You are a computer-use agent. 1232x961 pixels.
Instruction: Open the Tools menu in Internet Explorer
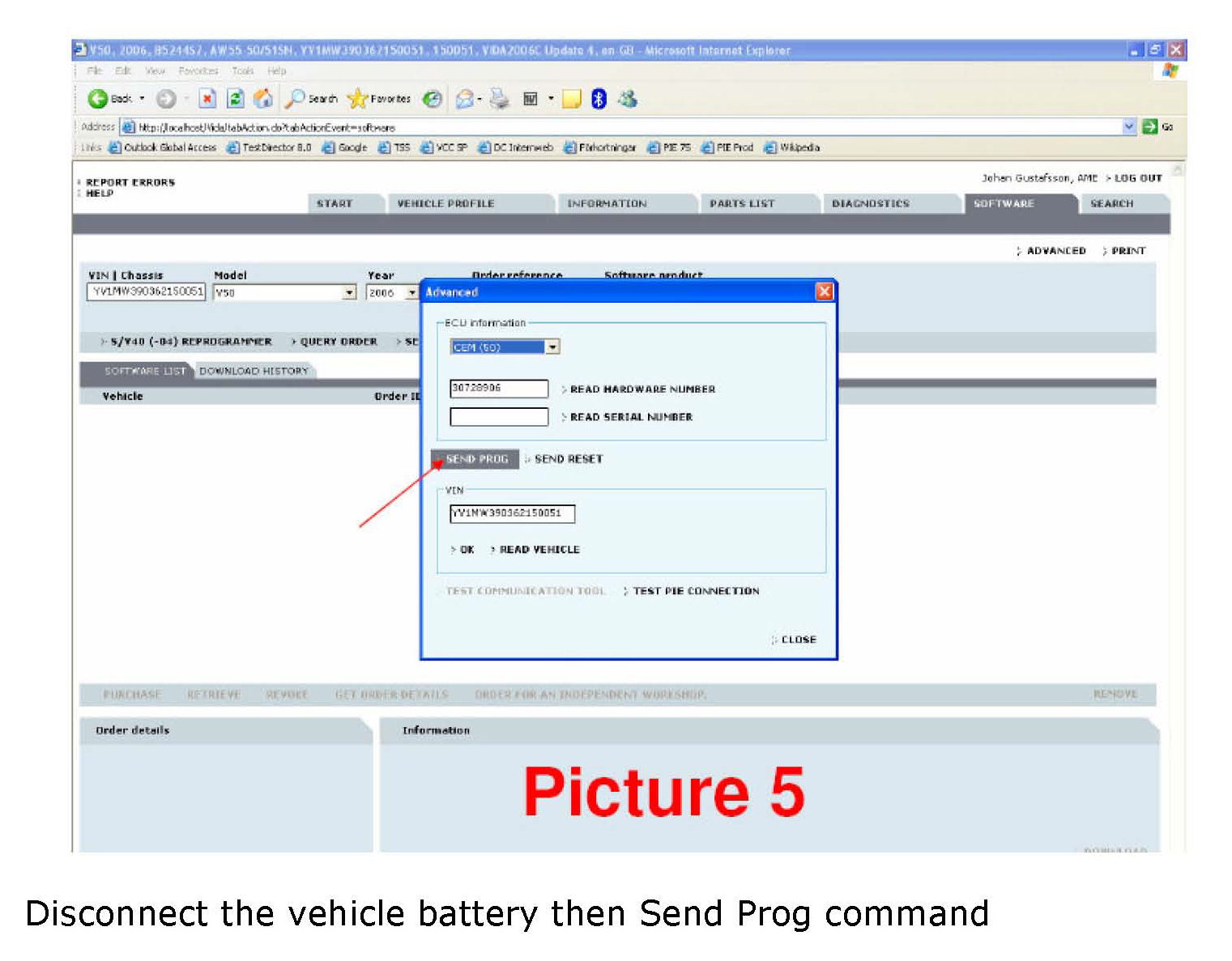[242, 71]
